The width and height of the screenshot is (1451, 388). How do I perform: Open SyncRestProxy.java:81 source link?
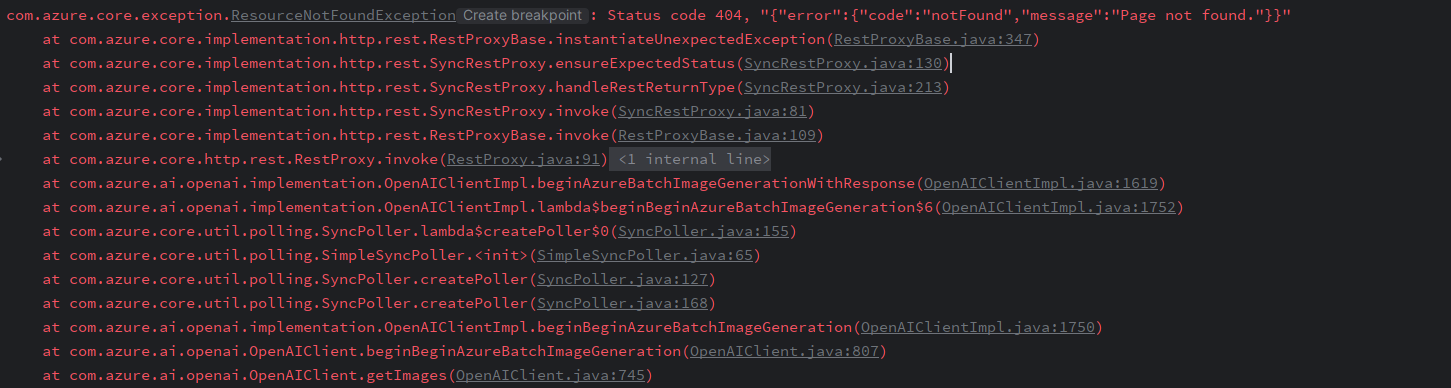pyautogui.click(x=712, y=112)
